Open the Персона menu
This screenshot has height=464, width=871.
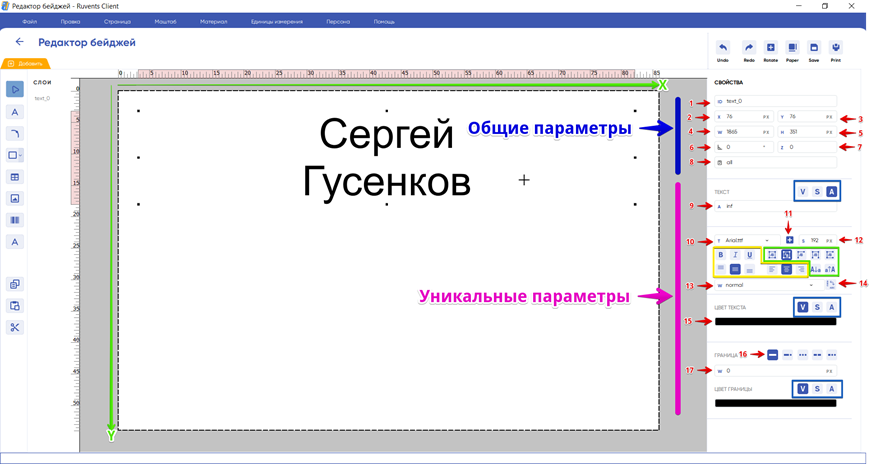click(x=338, y=22)
